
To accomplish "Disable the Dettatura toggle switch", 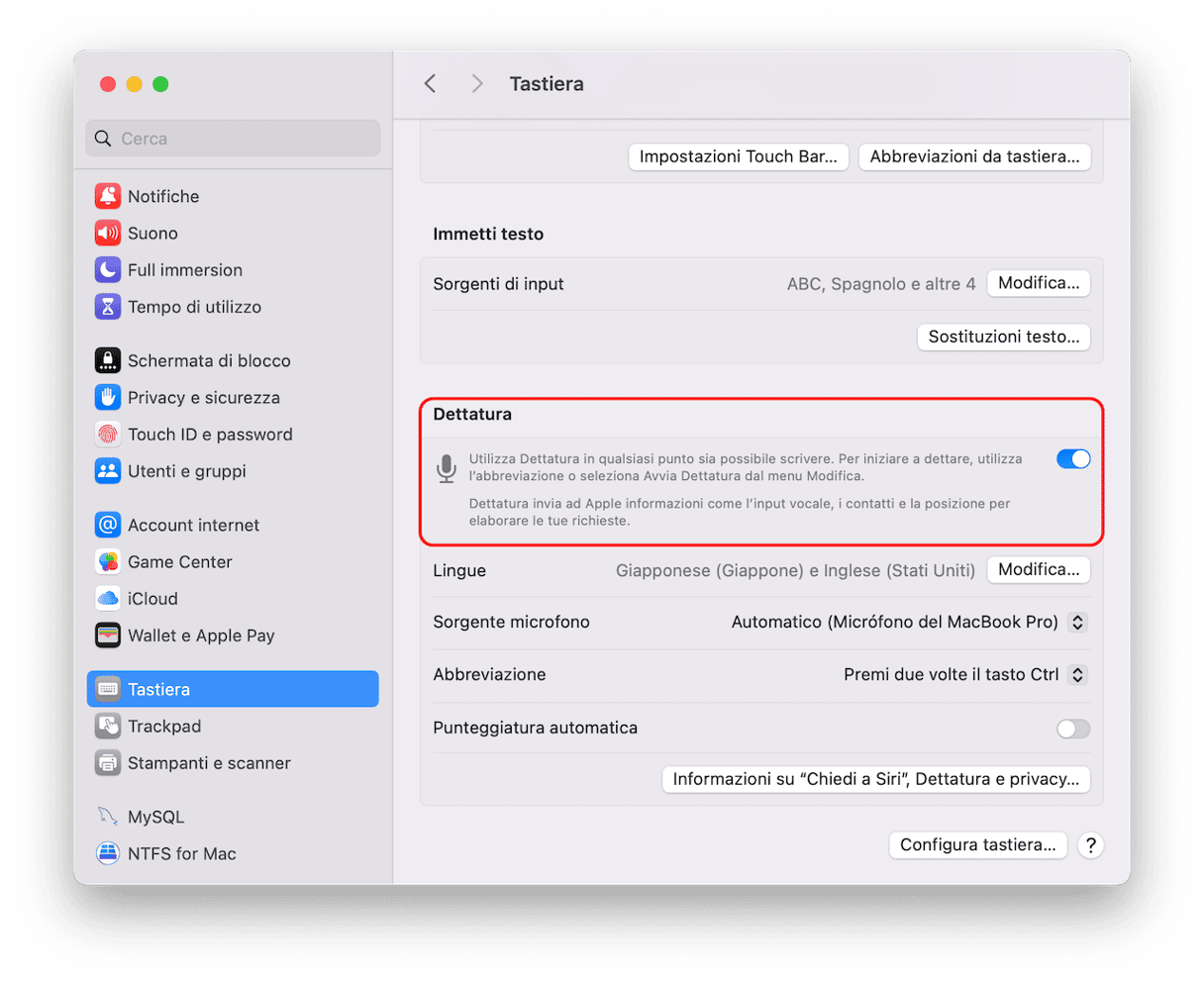I will pyautogui.click(x=1072, y=458).
